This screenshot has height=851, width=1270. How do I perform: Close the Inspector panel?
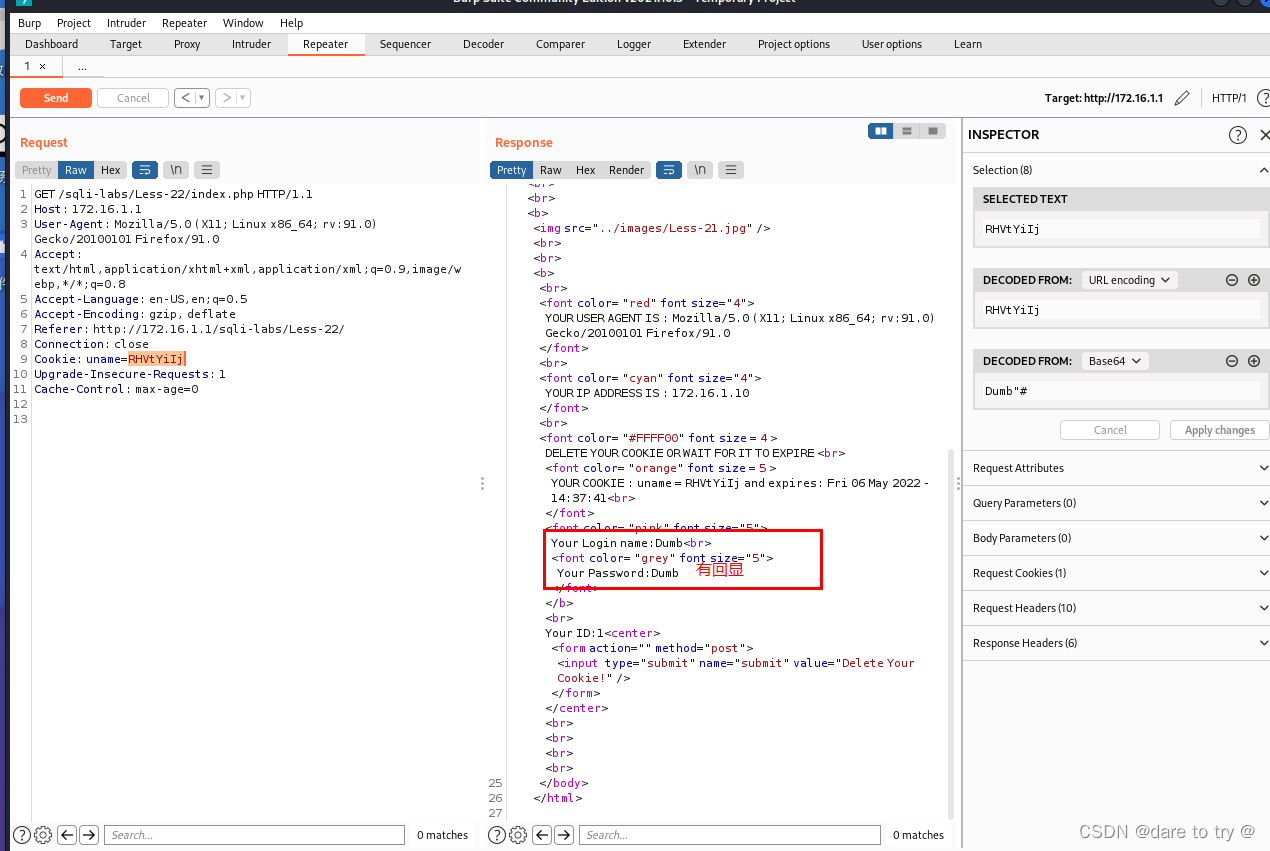(1264, 135)
